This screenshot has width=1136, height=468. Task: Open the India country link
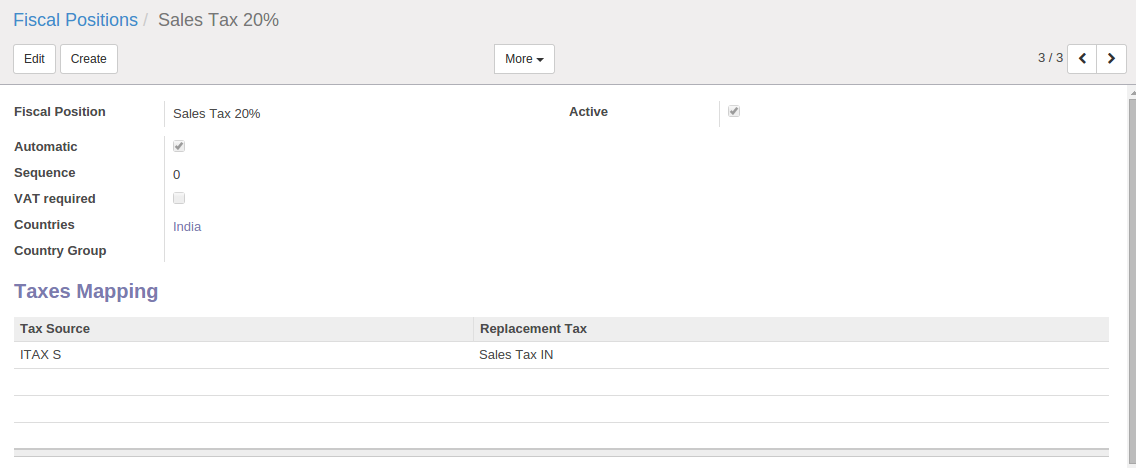click(x=187, y=227)
